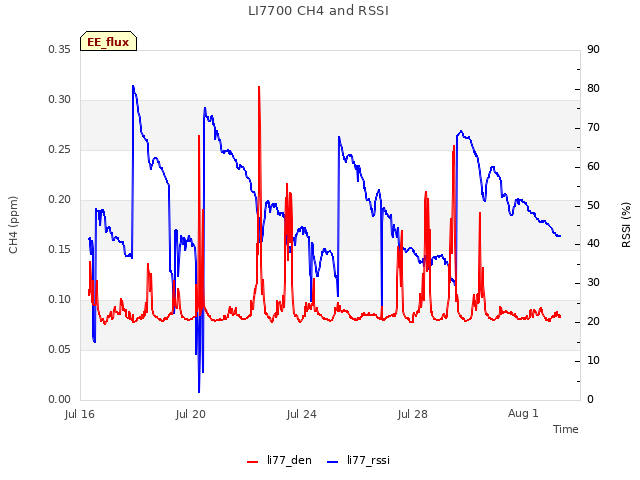
Task: Click the 80 right axis value
Action: [593, 89]
